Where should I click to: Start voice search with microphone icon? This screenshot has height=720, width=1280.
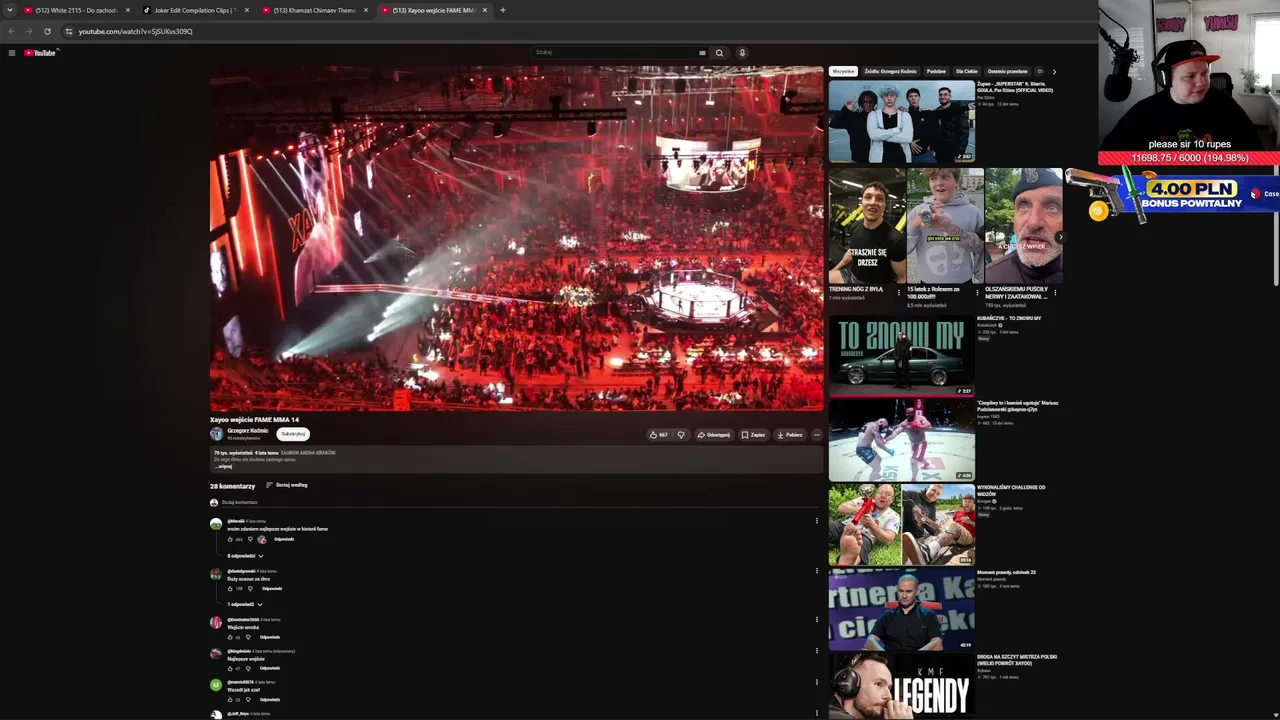click(x=742, y=53)
